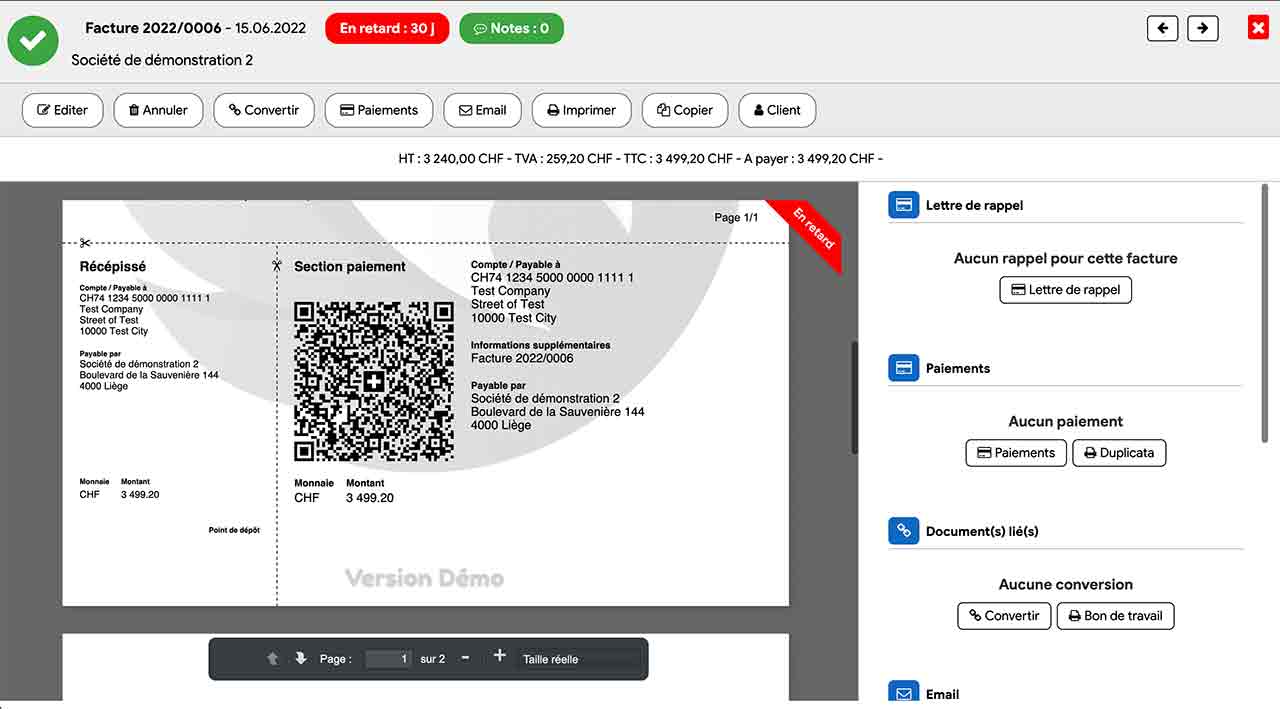Close the invoice with red X button

coord(1258,28)
